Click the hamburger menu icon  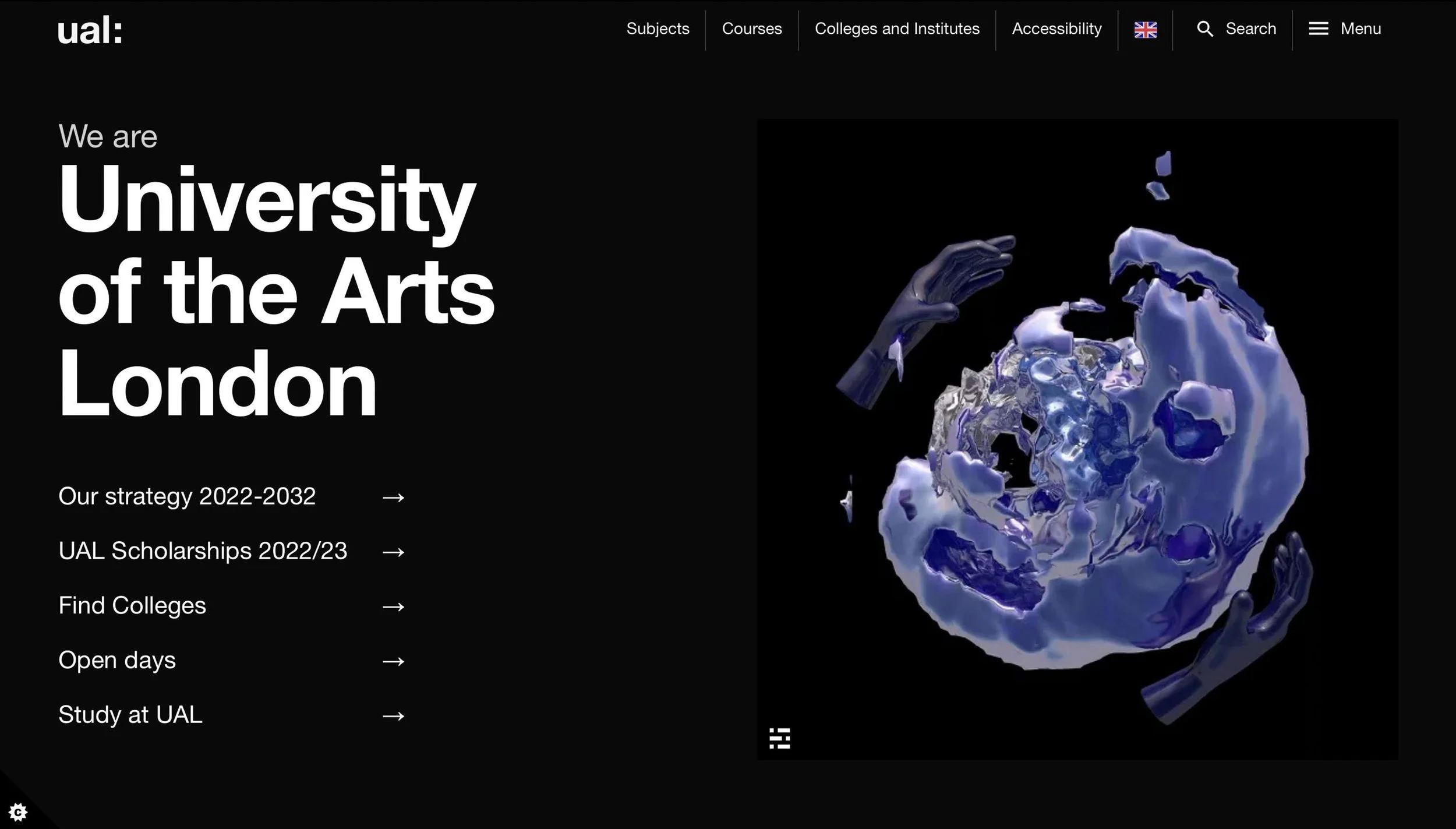tap(1318, 29)
